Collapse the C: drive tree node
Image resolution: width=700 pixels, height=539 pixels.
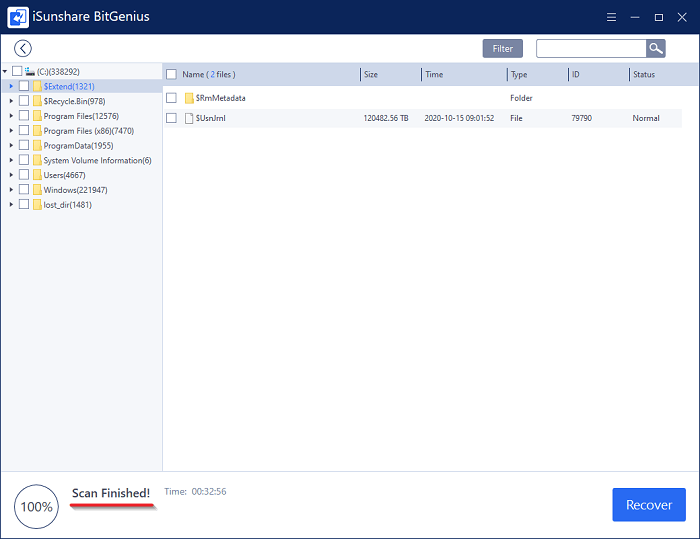pyautogui.click(x=5, y=71)
